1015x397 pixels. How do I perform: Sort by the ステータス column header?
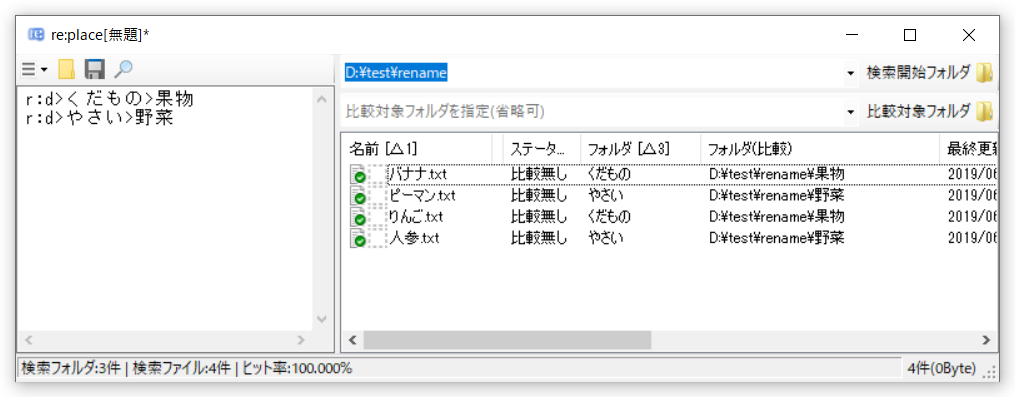542,149
